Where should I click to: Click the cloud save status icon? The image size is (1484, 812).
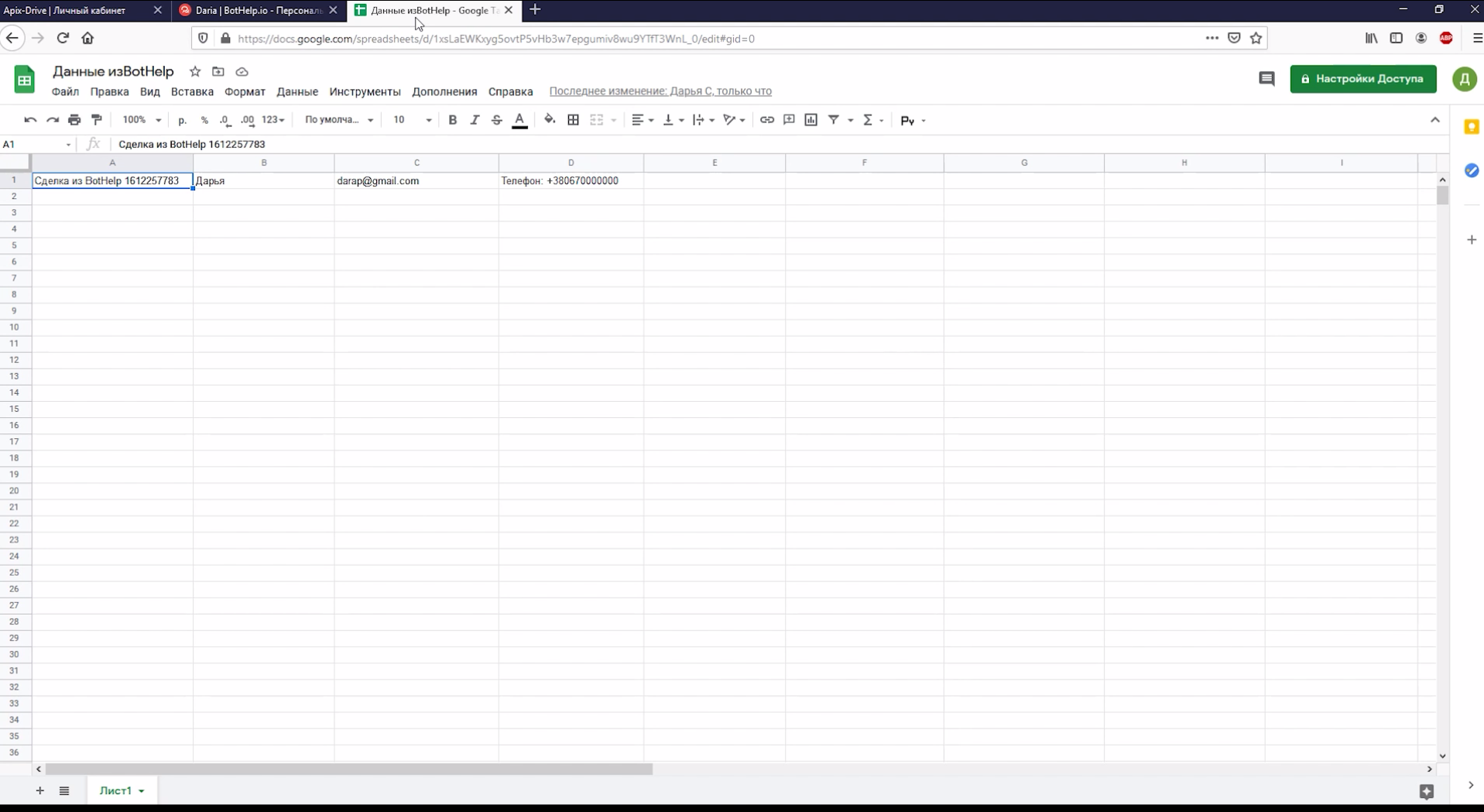242,72
